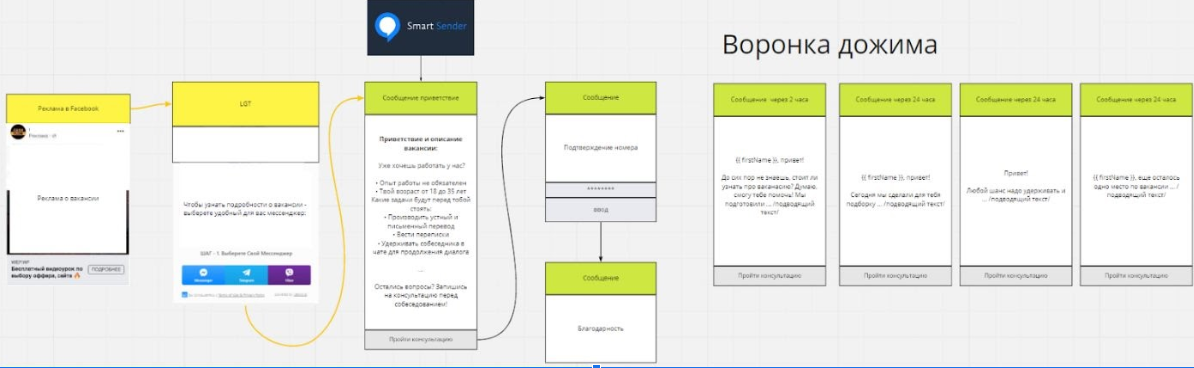Click the 'ввод' button under the masked field
This screenshot has width=1194, height=368.
pos(601,210)
